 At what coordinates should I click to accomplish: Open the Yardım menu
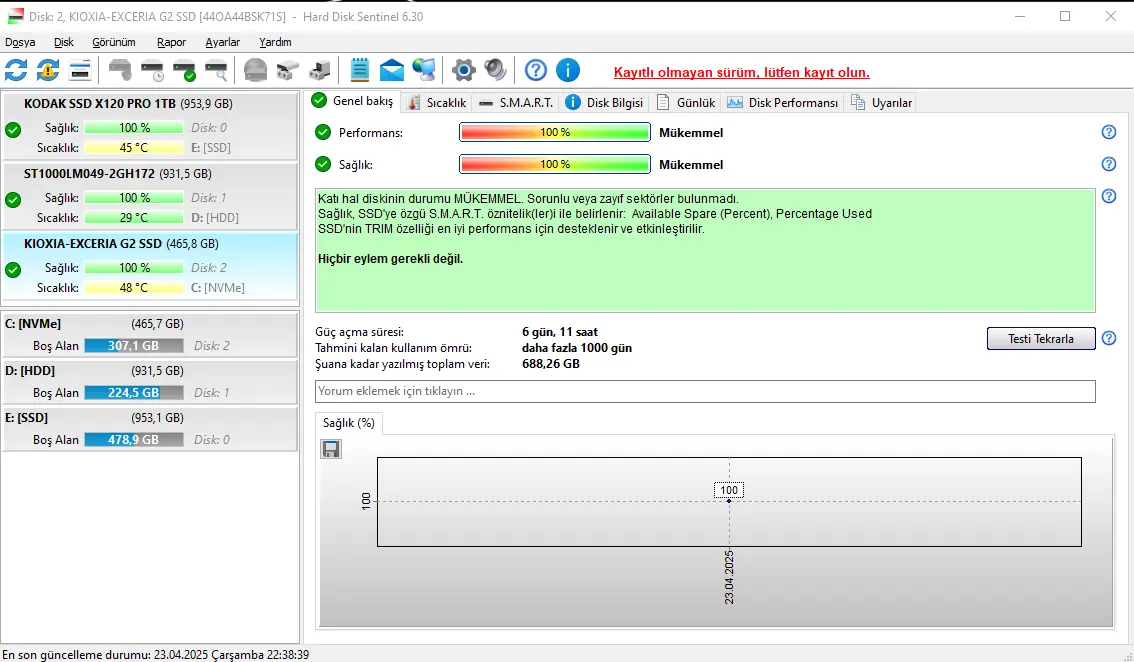pyautogui.click(x=276, y=42)
